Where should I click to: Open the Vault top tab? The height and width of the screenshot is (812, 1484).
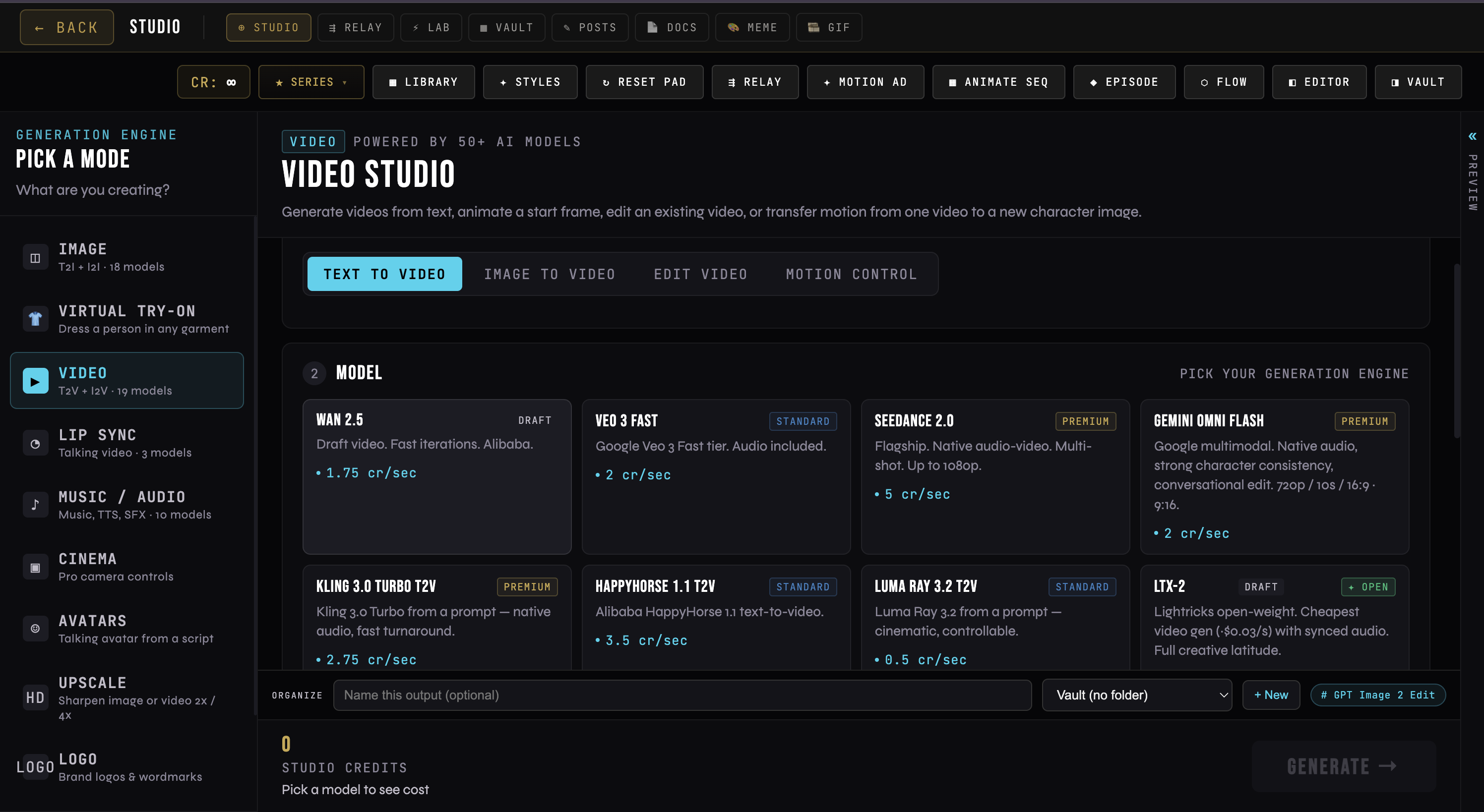(x=506, y=27)
